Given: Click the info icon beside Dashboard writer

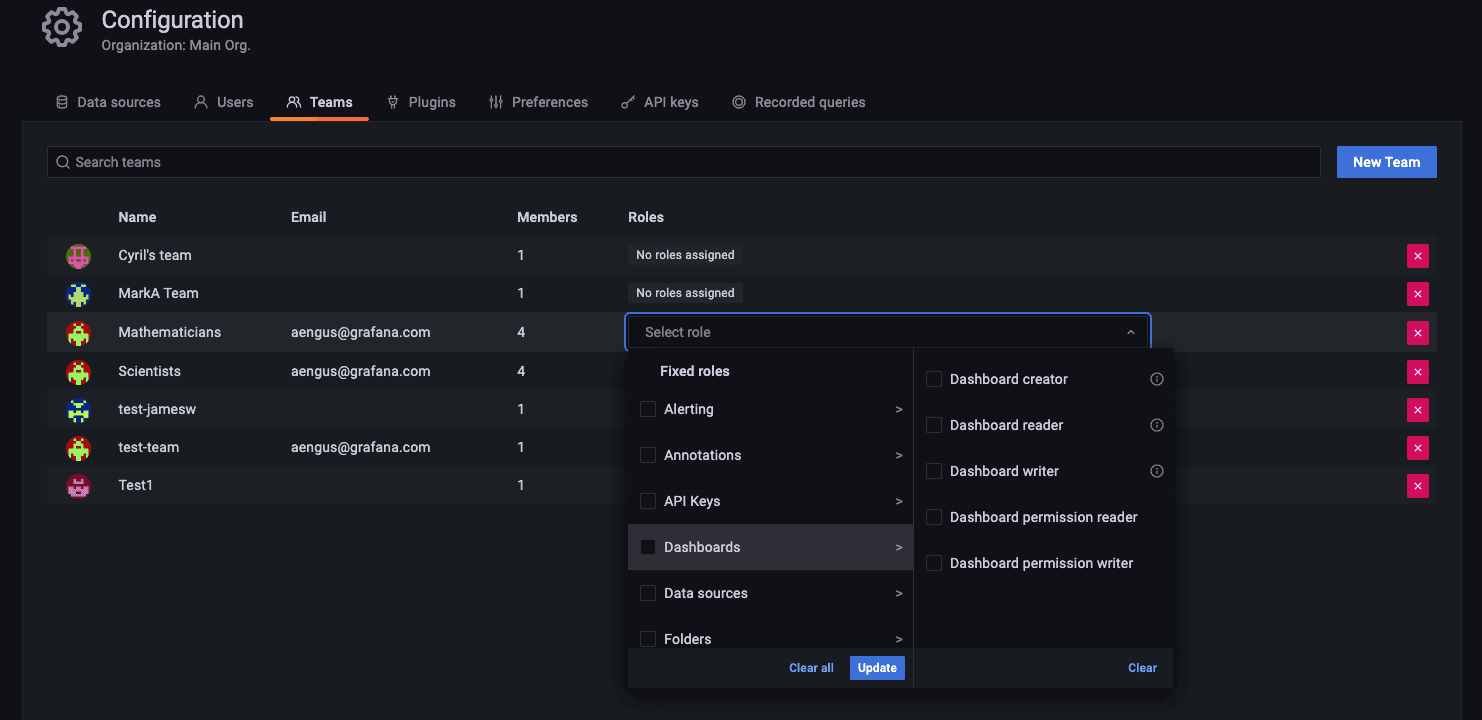Looking at the screenshot, I should [1156, 471].
